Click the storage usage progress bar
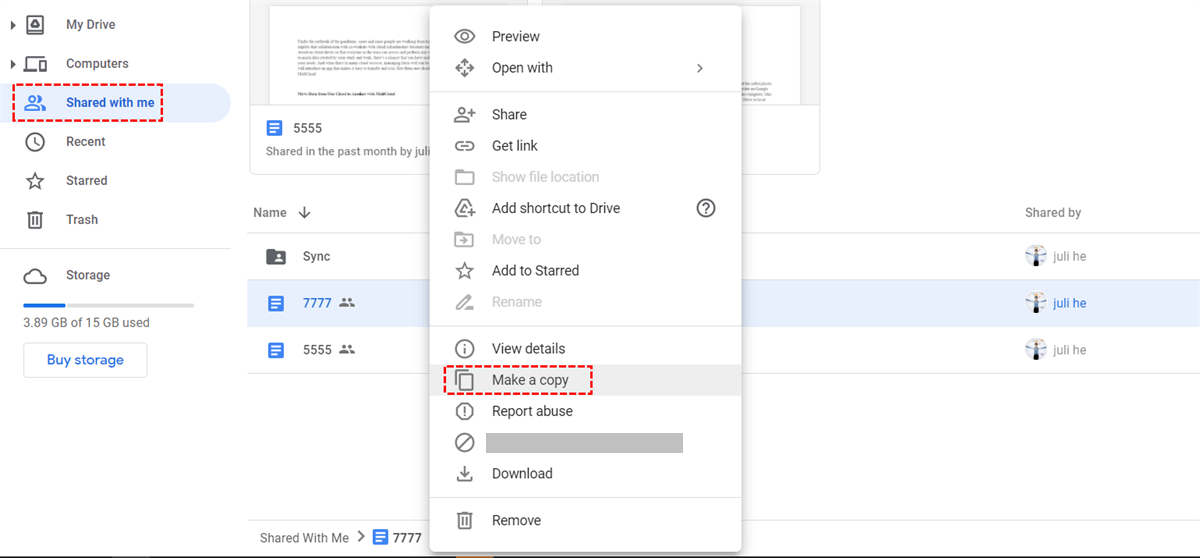1200x558 pixels. [108, 305]
